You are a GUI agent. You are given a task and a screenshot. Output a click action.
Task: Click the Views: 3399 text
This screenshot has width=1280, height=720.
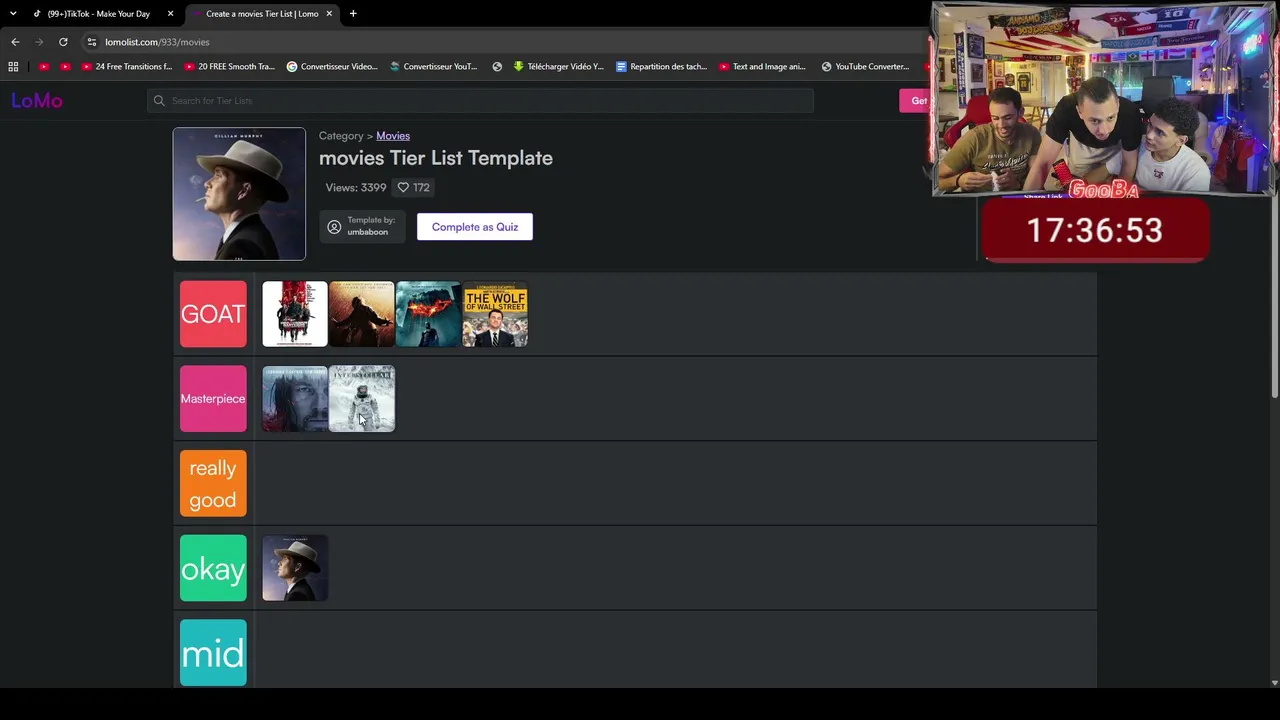click(355, 187)
